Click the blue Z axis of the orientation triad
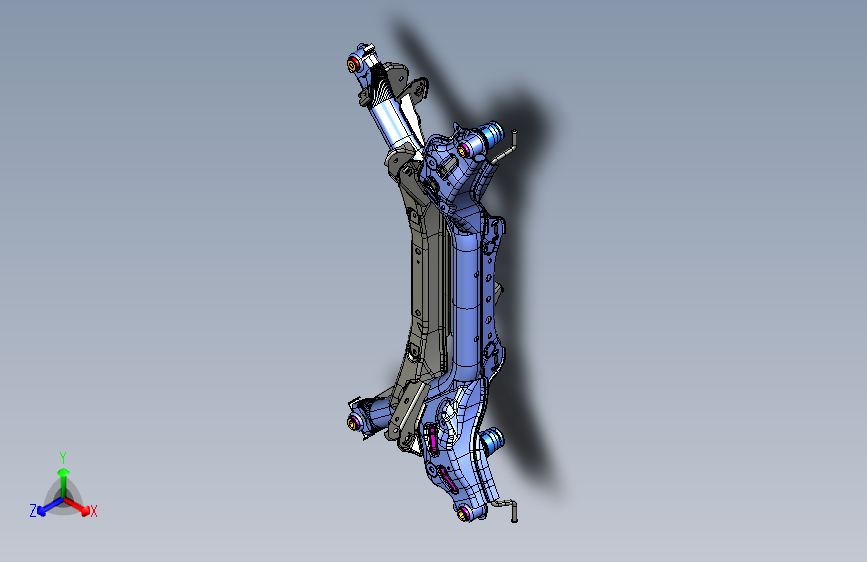867x562 pixels. point(50,507)
